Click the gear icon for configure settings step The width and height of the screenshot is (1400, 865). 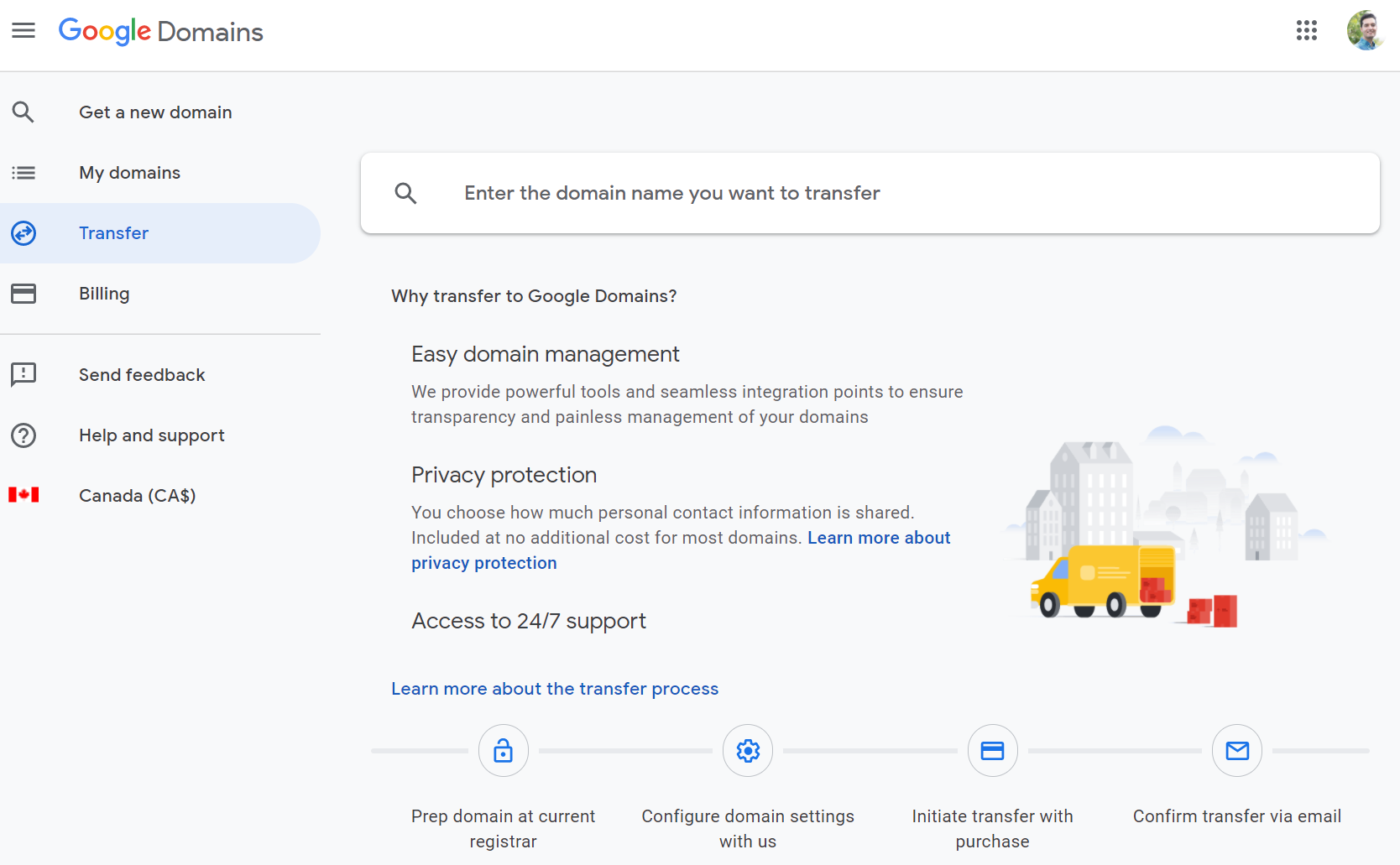(748, 750)
